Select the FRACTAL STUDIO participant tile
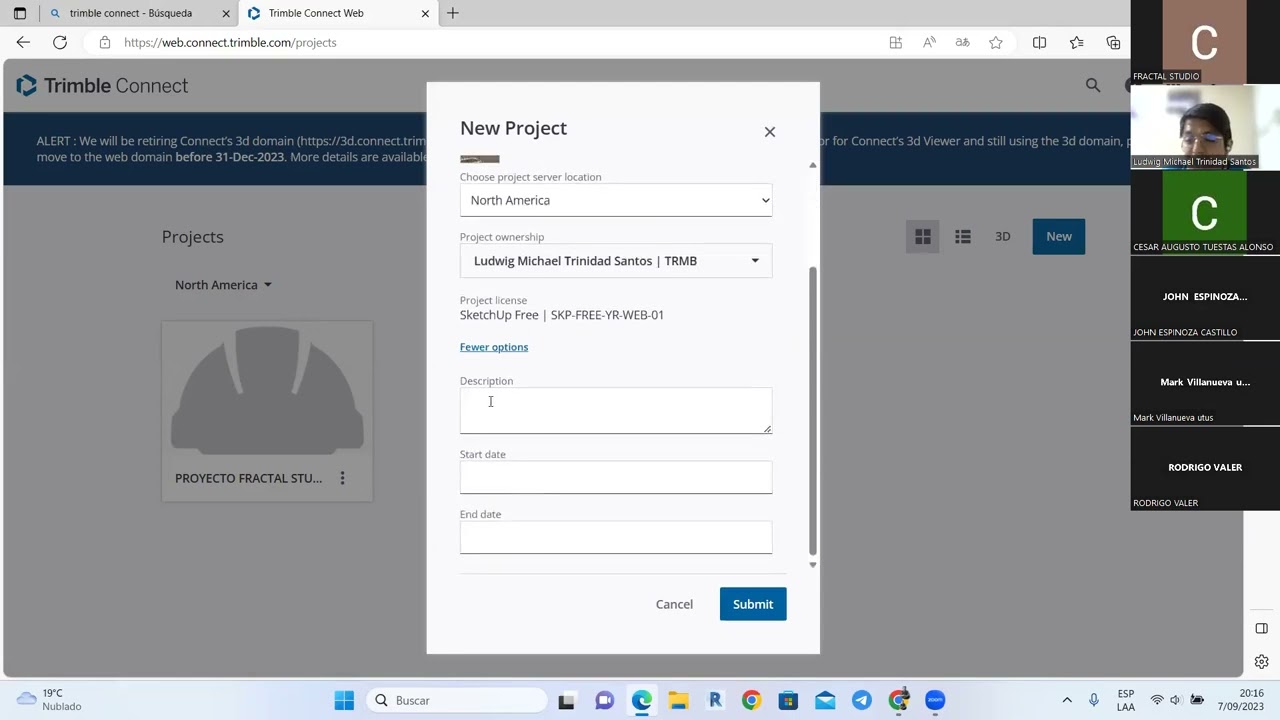Image resolution: width=1280 pixels, height=720 pixels. 1205,42
